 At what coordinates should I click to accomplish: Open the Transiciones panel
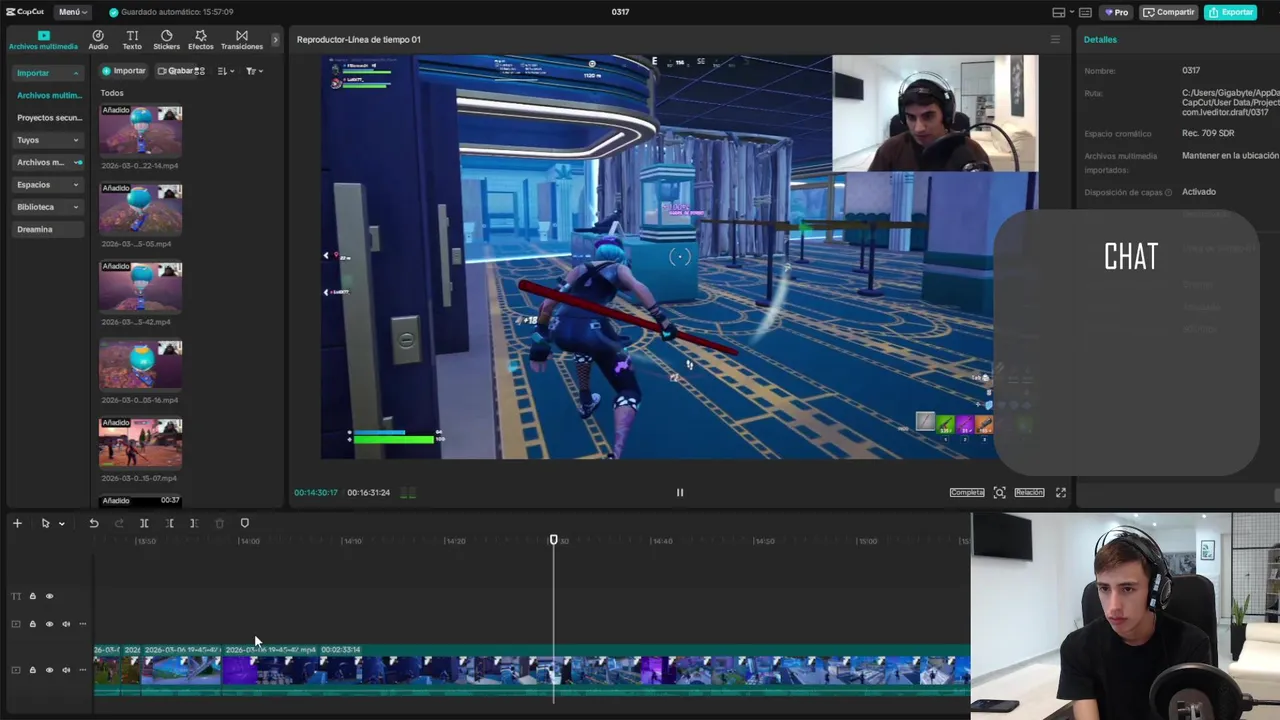click(242, 40)
